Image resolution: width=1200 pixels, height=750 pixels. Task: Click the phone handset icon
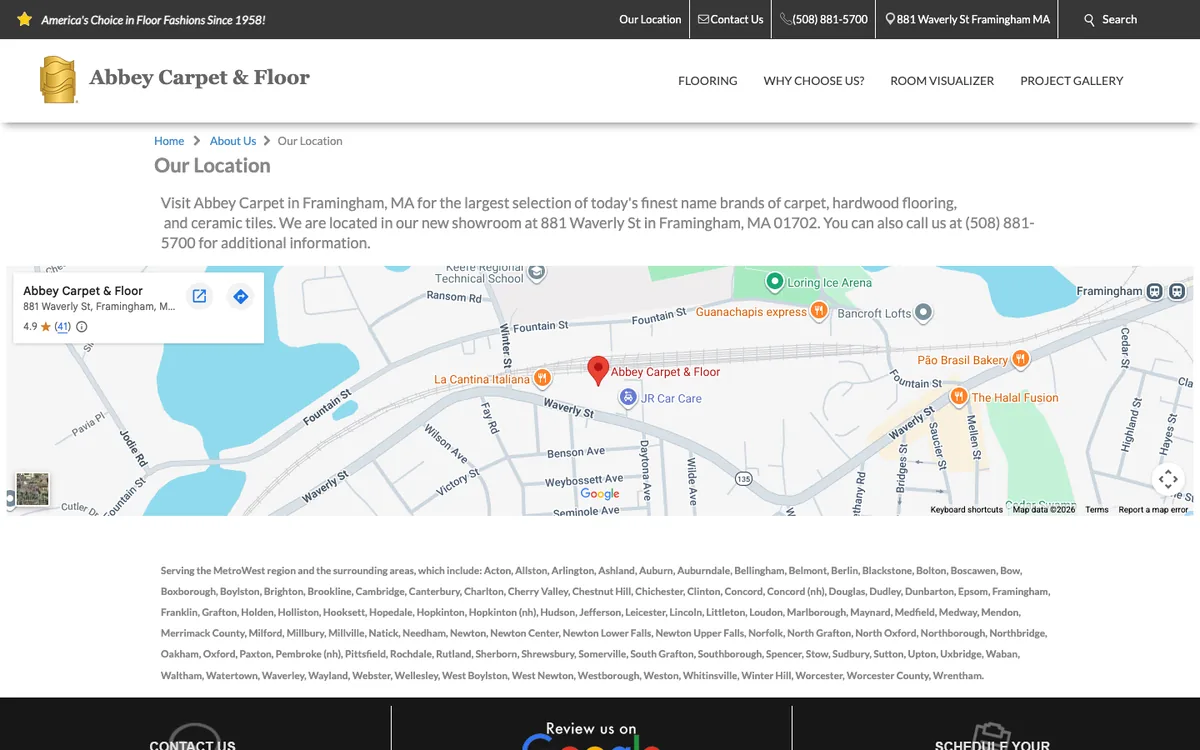coord(785,20)
